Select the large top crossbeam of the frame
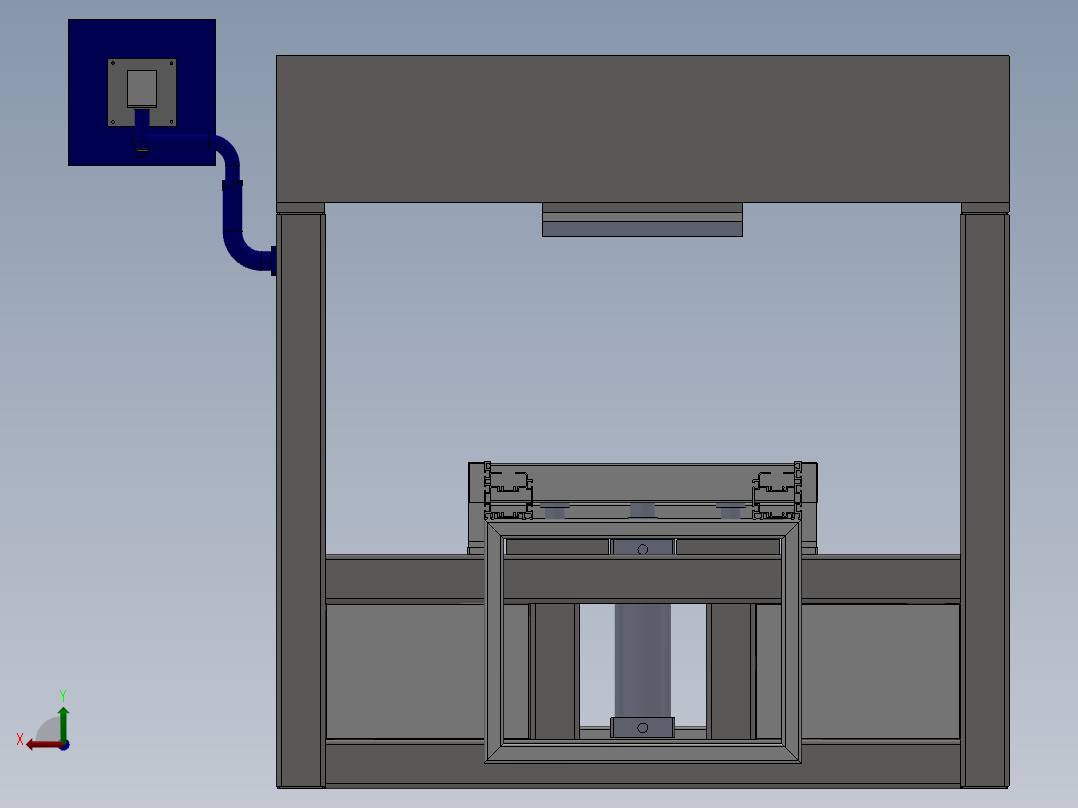1078x808 pixels. click(x=643, y=129)
